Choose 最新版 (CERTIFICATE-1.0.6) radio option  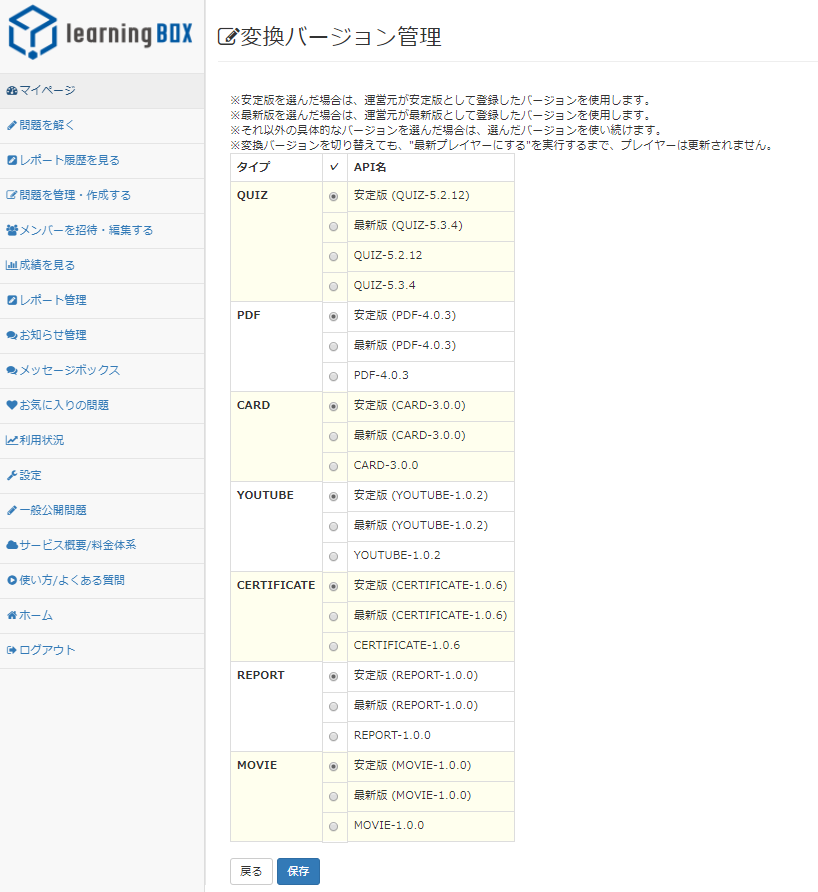[333, 617]
